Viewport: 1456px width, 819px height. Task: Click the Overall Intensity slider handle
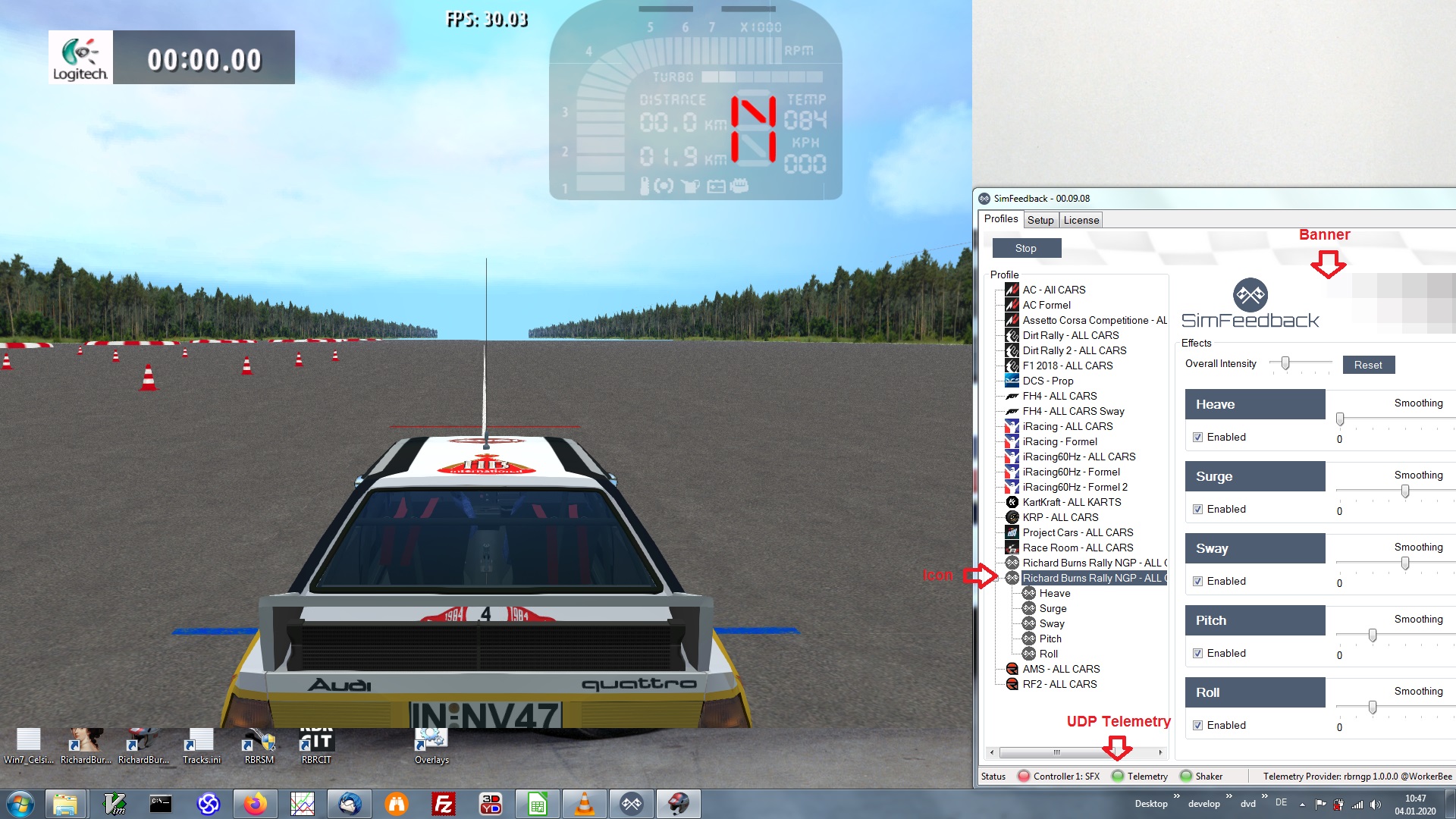tap(1285, 363)
